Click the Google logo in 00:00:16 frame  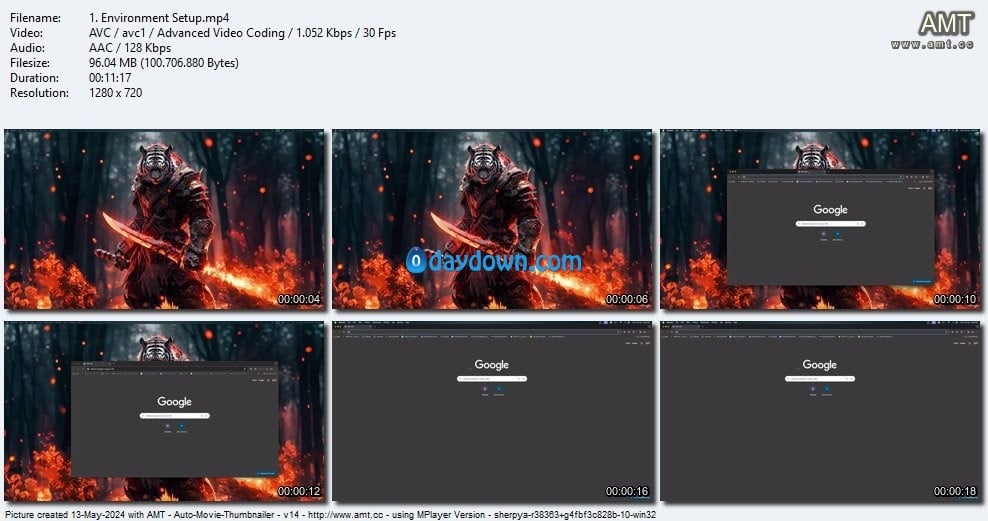(x=491, y=365)
